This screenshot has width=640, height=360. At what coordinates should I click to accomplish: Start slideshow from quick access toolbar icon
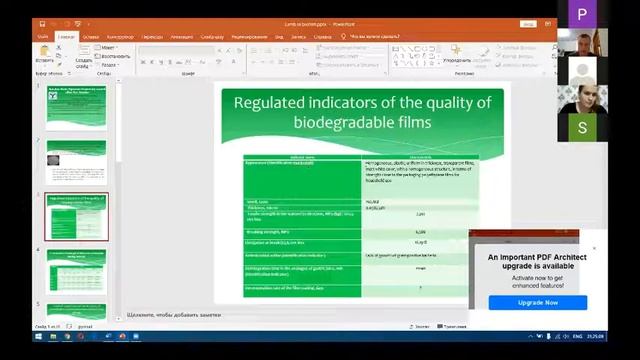tap(78, 24)
